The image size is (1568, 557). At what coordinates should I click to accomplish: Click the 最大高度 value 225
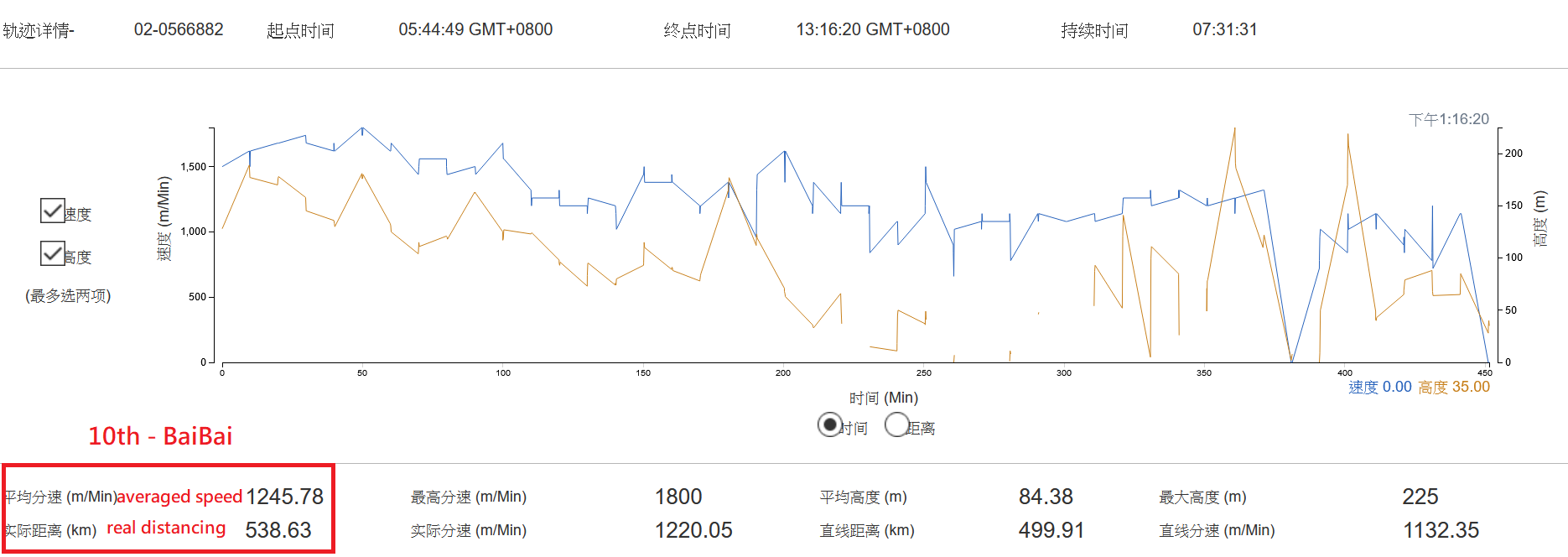1420,497
